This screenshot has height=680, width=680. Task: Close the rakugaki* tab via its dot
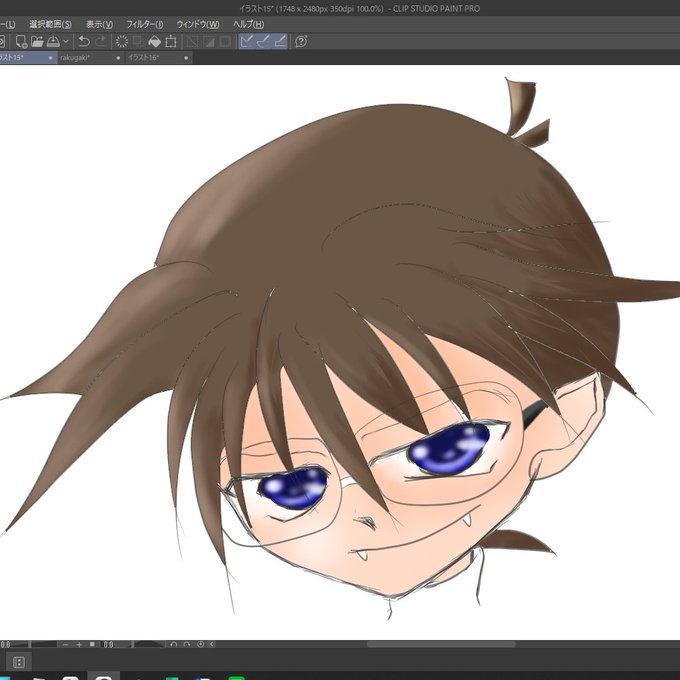118,58
